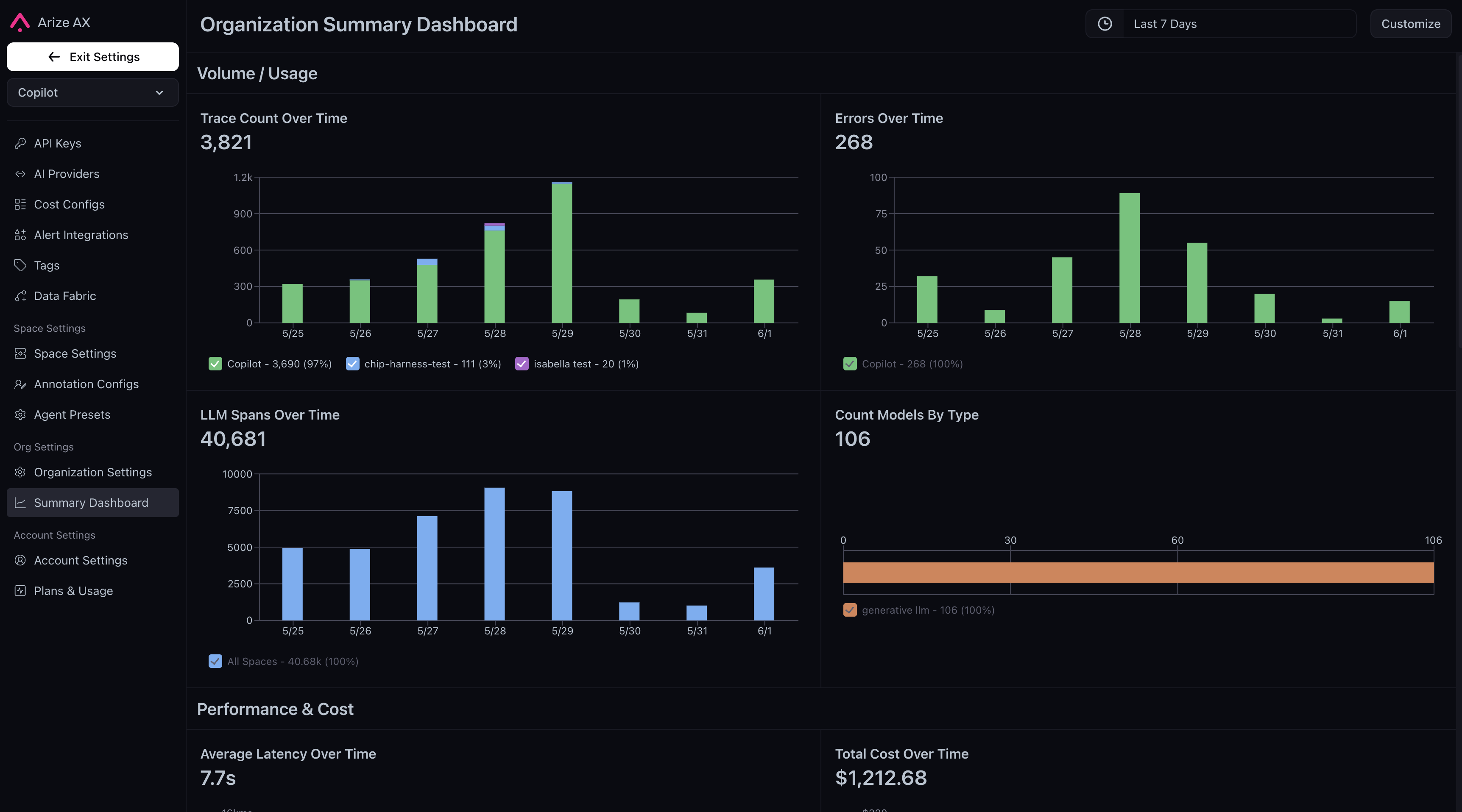
Task: Click the Space Settings icon
Action: [x=20, y=353]
